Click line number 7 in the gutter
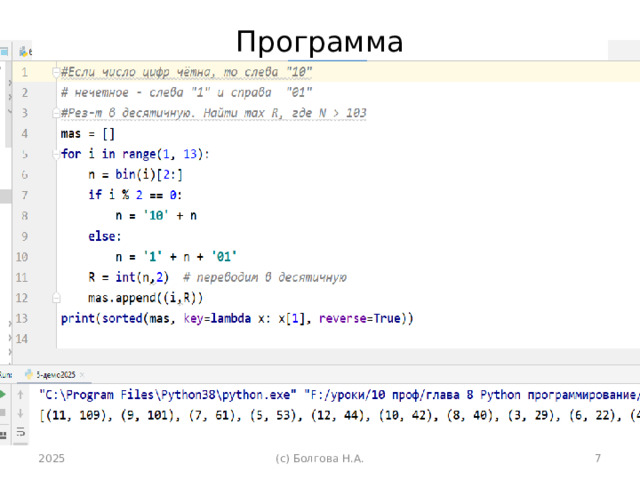 [x=24, y=195]
